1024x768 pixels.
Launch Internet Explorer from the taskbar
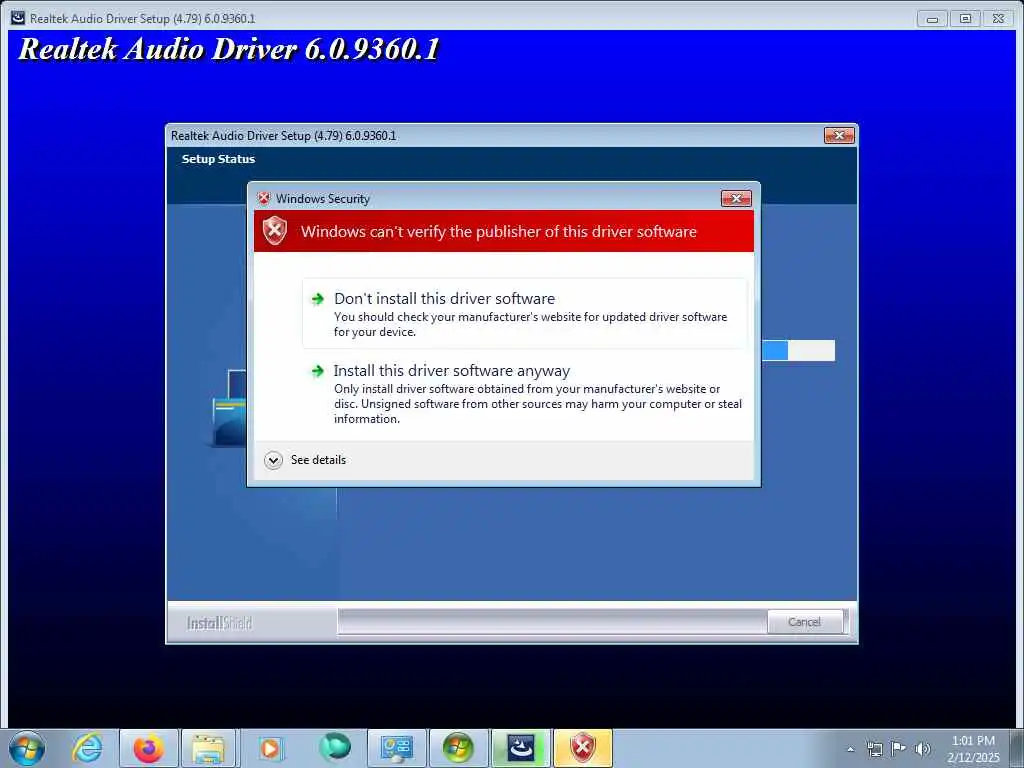(88, 748)
